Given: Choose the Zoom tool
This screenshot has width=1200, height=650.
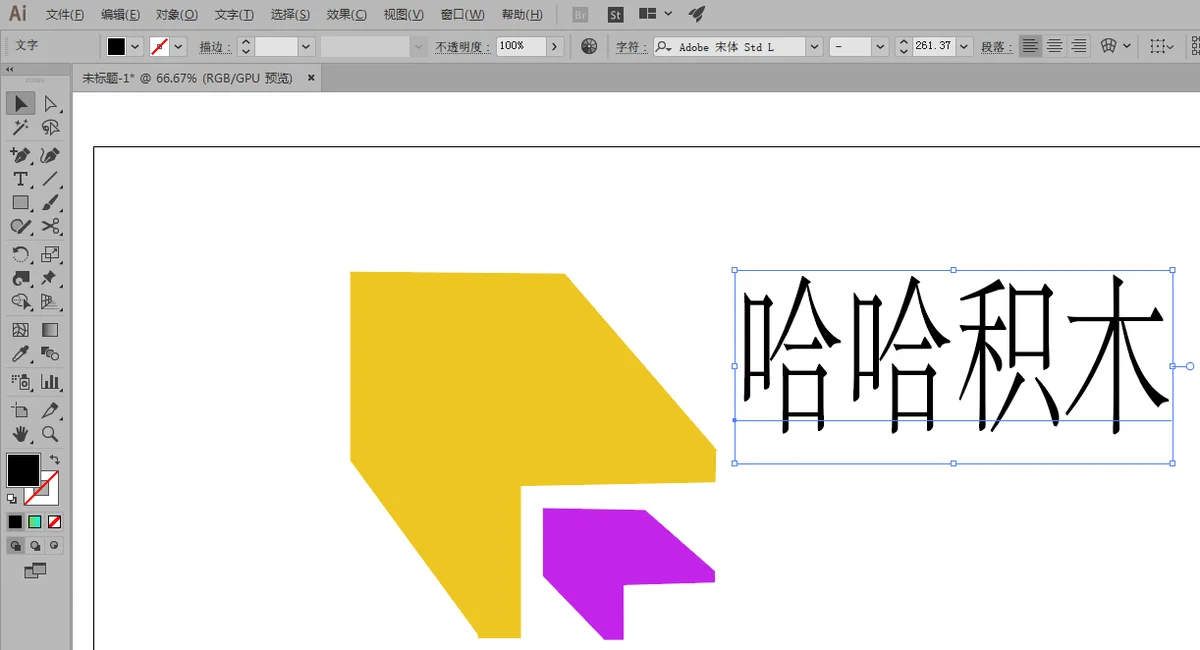Looking at the screenshot, I should tap(50, 434).
